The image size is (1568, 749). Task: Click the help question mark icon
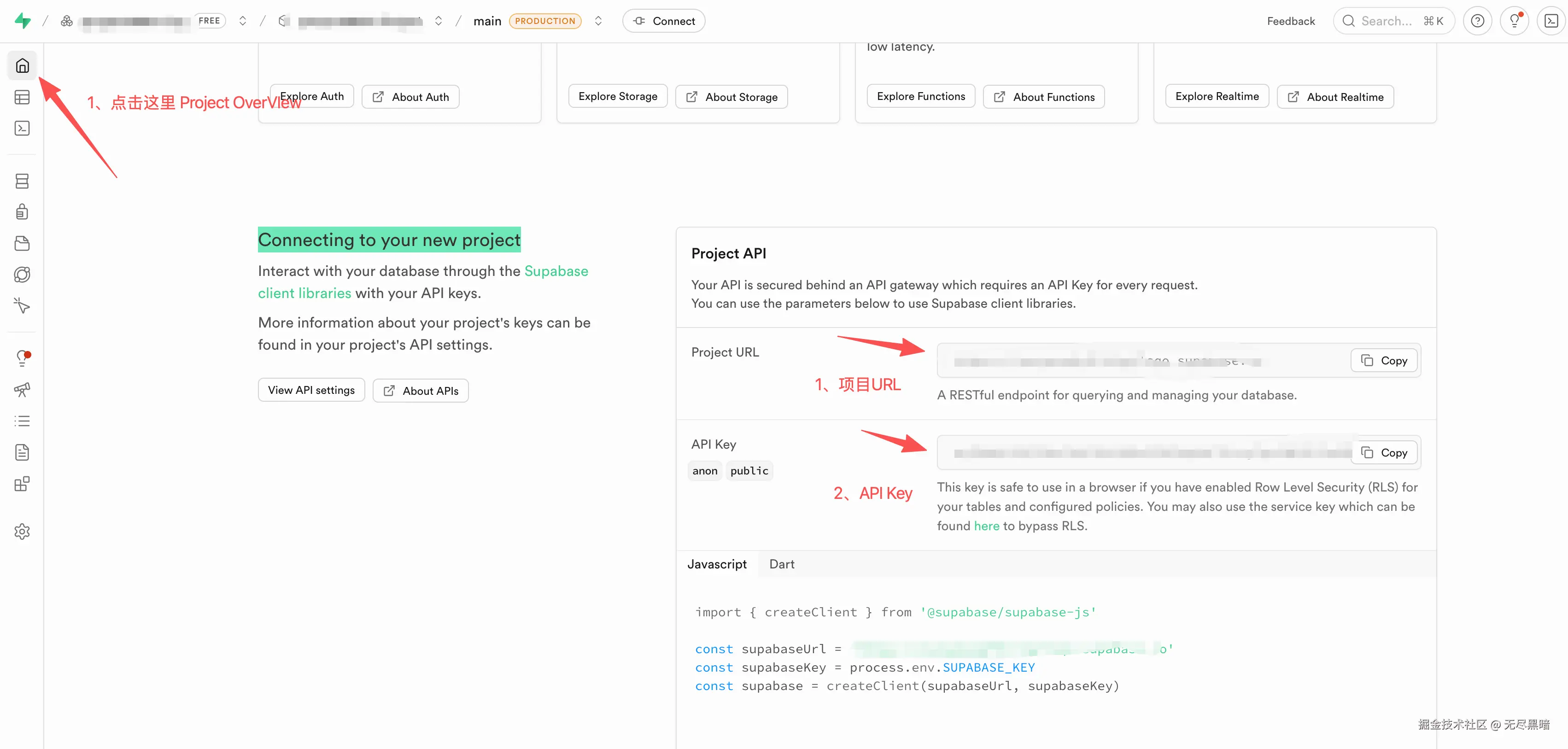coord(1477,21)
